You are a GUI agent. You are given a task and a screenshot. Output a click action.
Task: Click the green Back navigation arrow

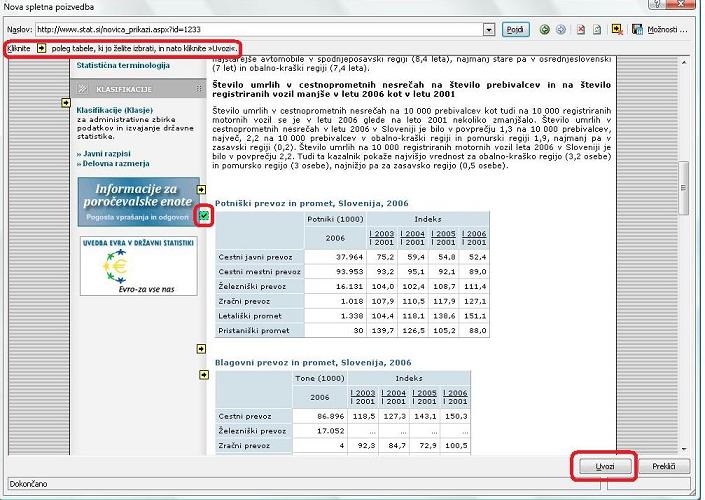[x=545, y=30]
